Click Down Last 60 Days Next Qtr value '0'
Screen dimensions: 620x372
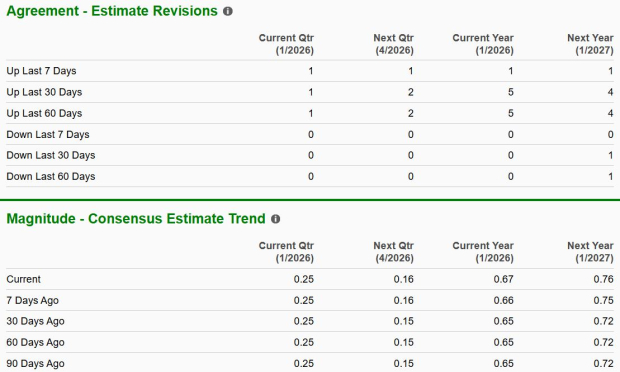[x=411, y=177]
